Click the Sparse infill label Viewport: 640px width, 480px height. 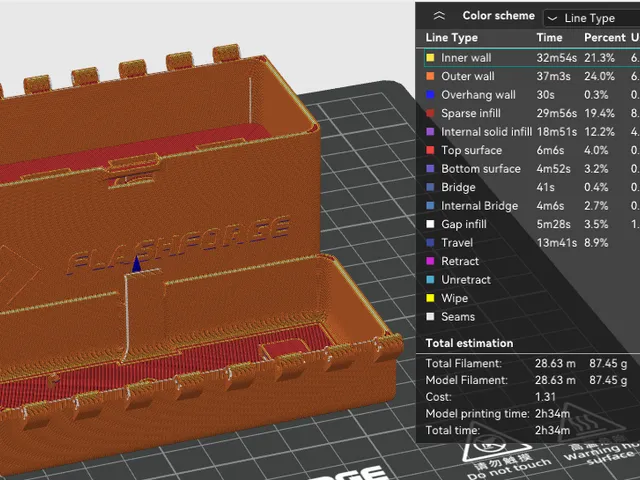point(471,113)
